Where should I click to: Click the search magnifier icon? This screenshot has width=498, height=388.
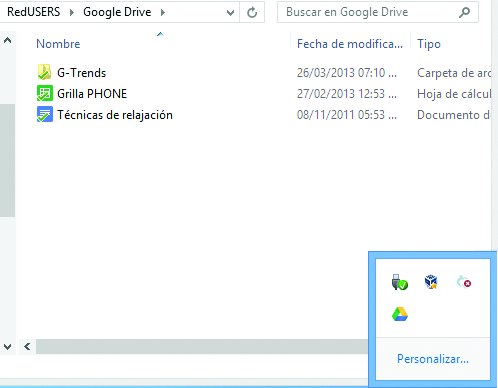coord(464,12)
